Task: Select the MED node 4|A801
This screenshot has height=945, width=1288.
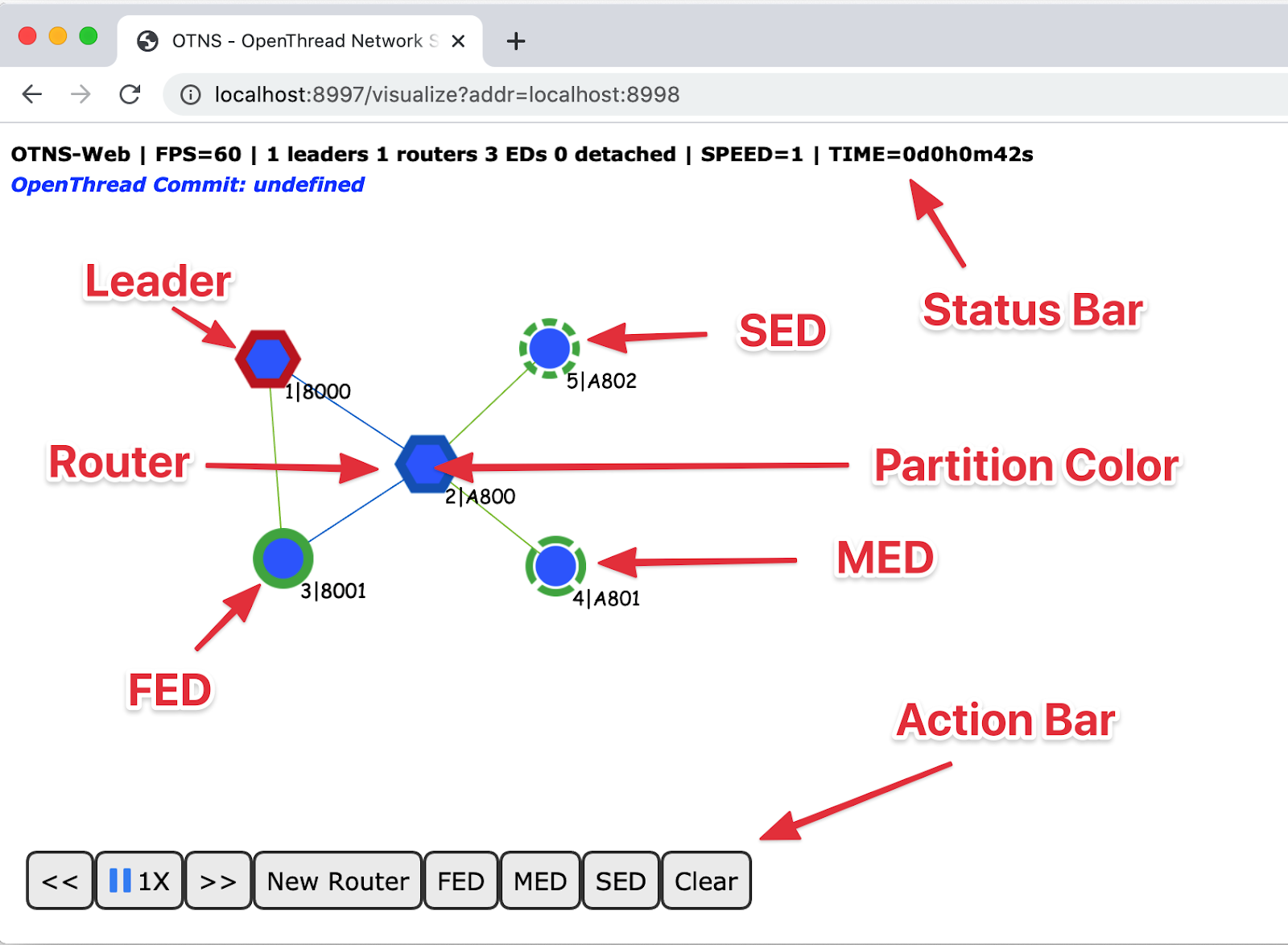Action: click(556, 566)
